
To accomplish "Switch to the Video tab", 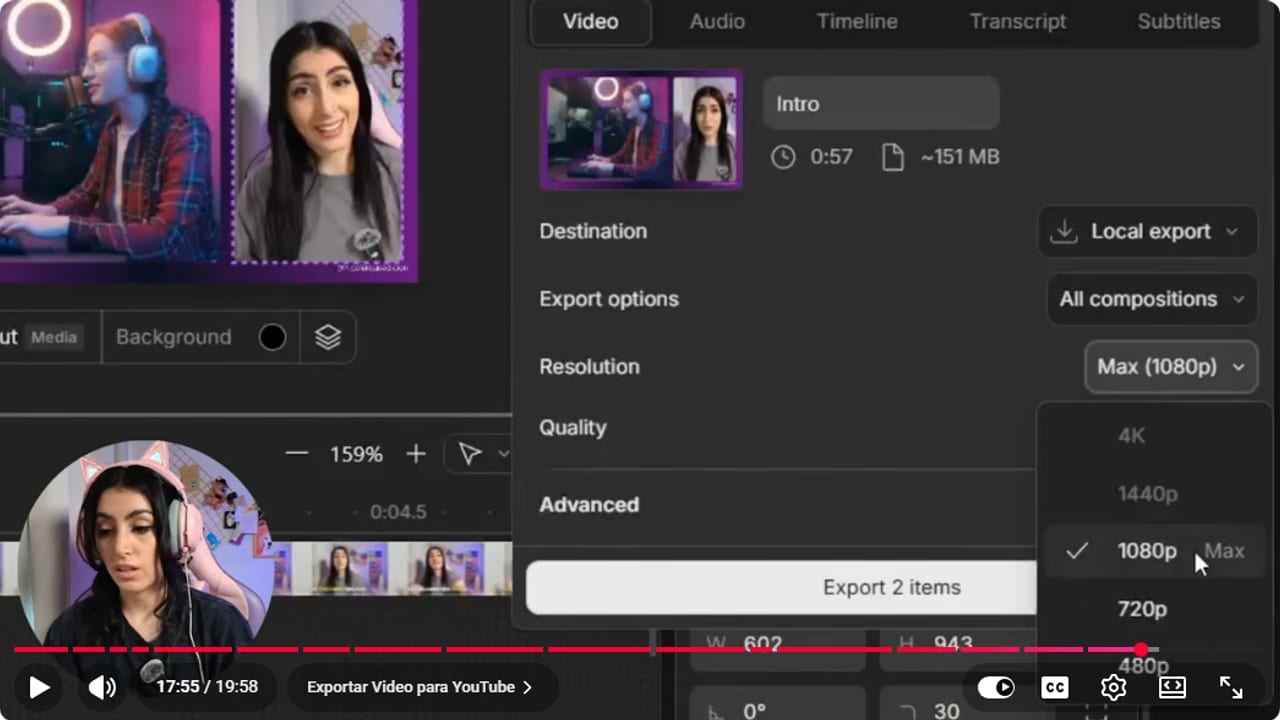I will (590, 22).
